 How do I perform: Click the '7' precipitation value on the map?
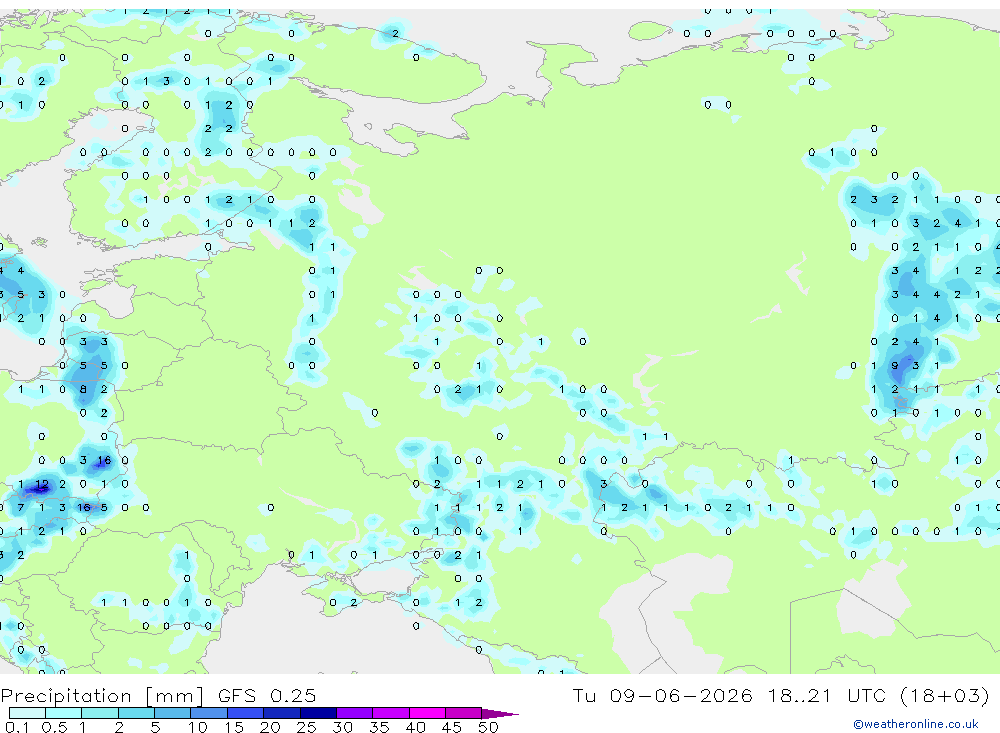[21, 508]
